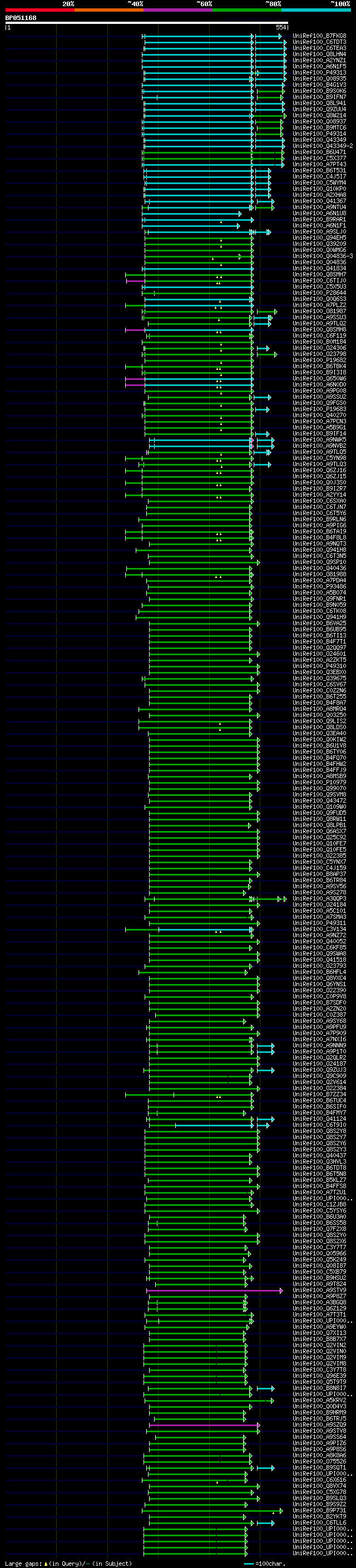This screenshot has width=356, height=1568.
Task: Select hit UniRef100_B7FKG8
Action: tap(319, 36)
